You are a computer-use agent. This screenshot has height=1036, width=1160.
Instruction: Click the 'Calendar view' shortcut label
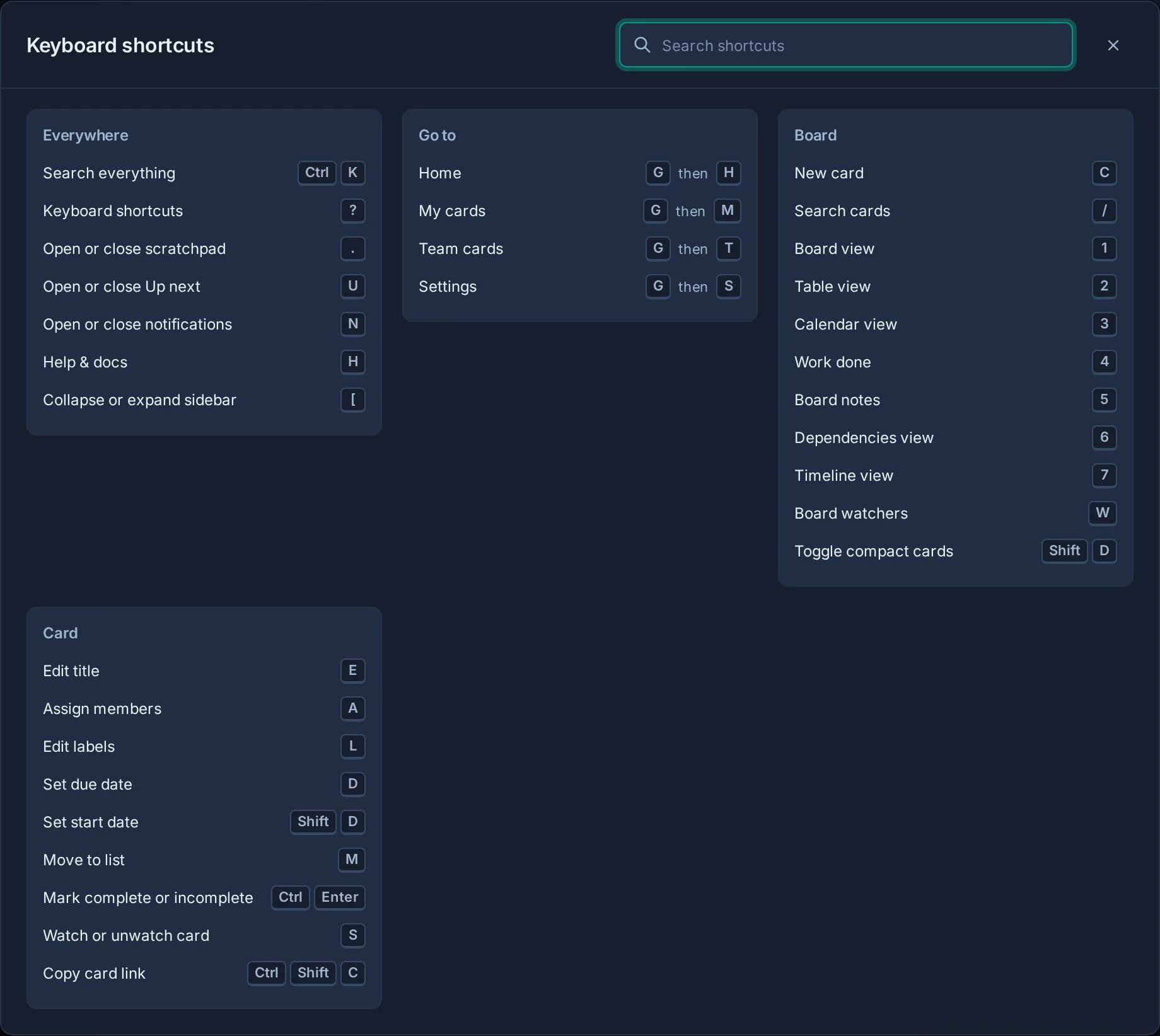(845, 324)
